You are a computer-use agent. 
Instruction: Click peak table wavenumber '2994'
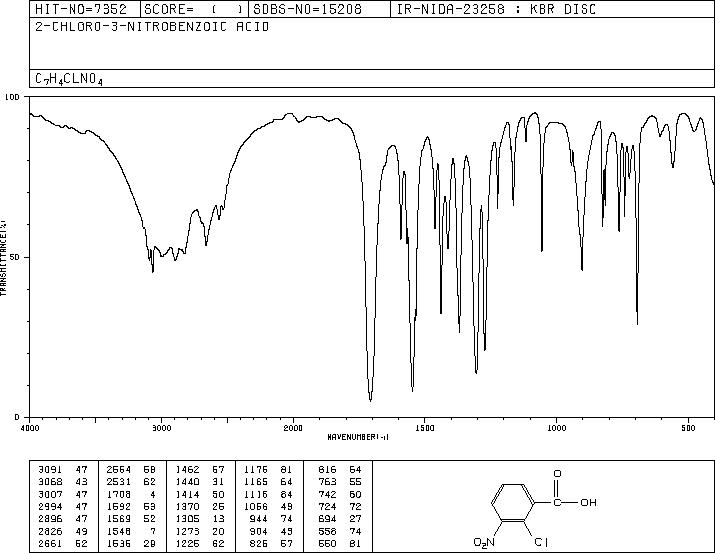tap(50, 506)
